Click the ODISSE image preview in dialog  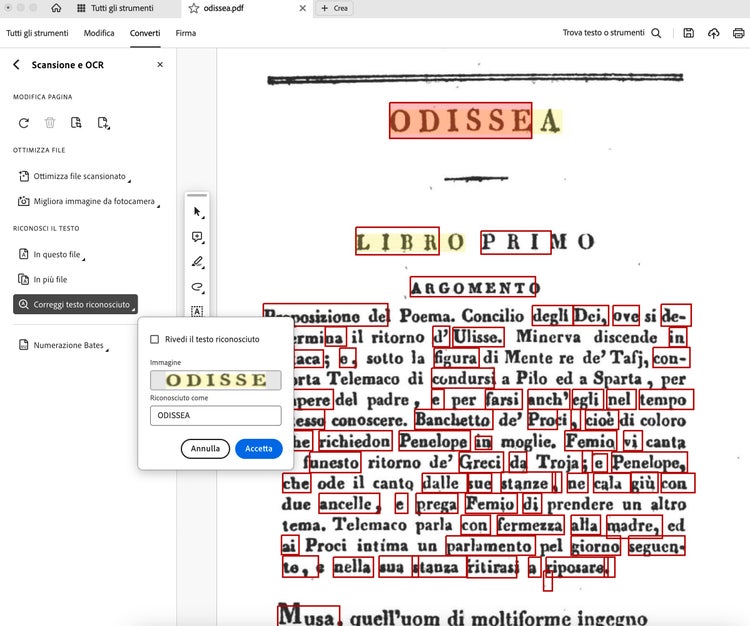[216, 380]
